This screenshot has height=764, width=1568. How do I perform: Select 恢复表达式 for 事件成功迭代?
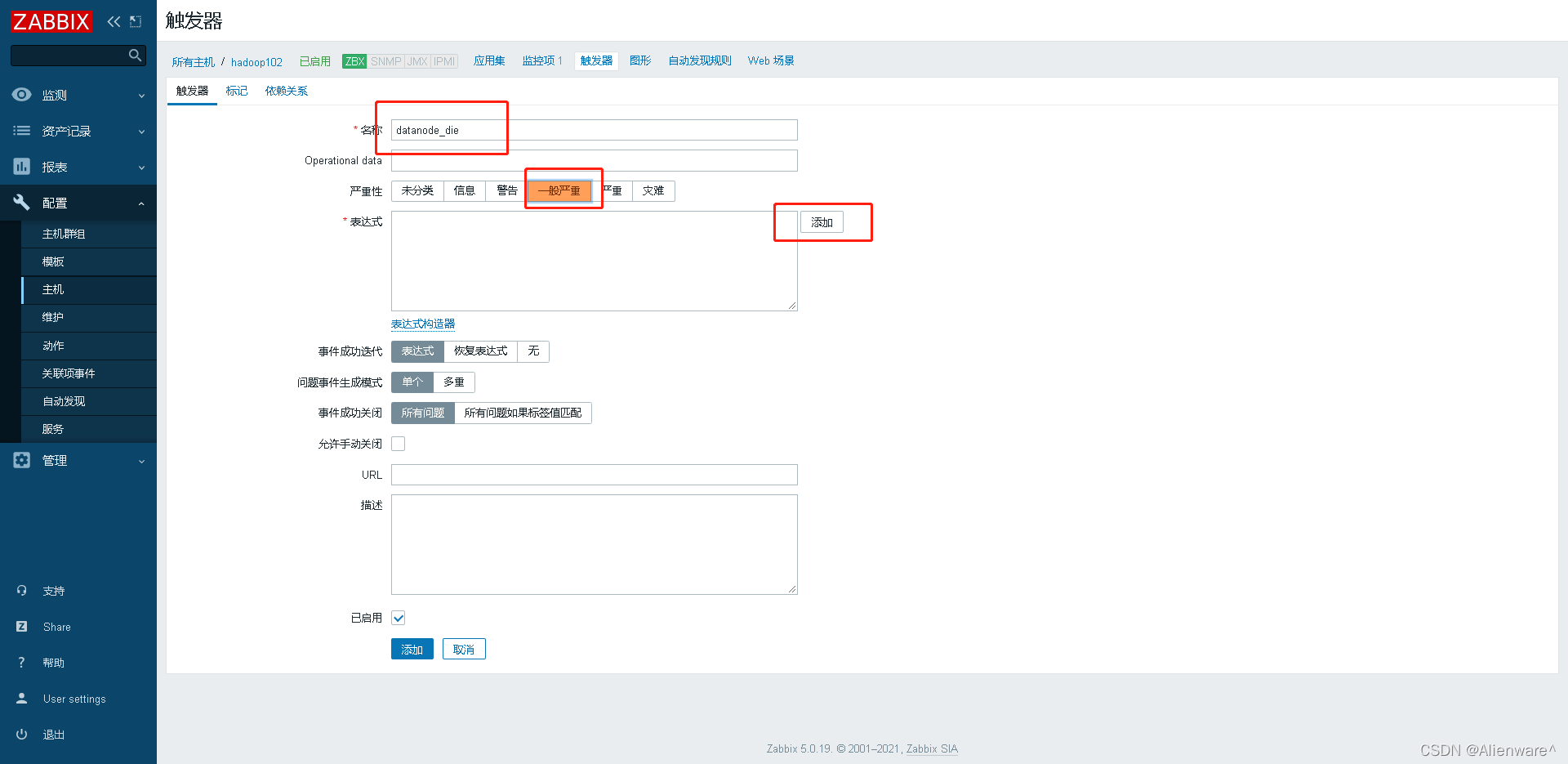pyautogui.click(x=481, y=351)
